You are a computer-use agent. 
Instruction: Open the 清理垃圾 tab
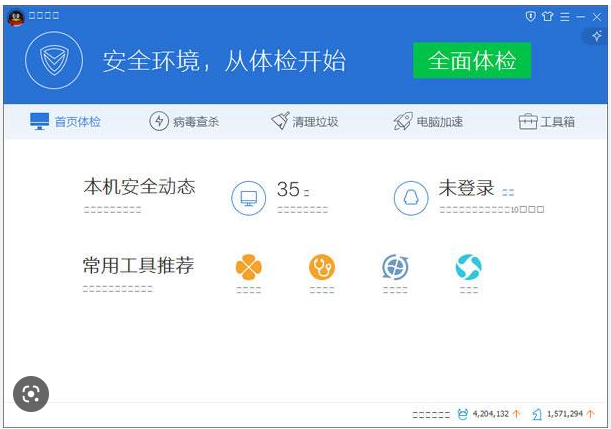pyautogui.click(x=305, y=122)
